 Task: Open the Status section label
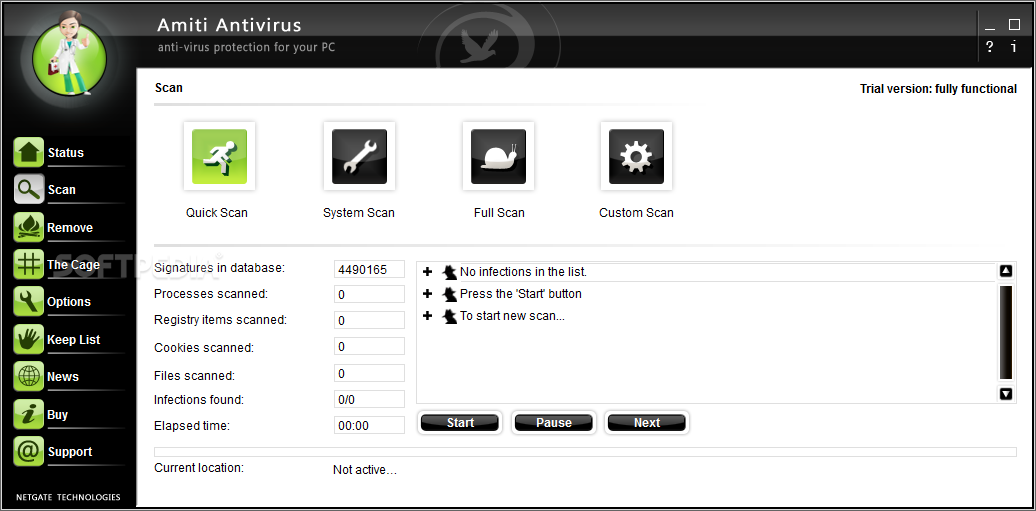click(x=65, y=153)
